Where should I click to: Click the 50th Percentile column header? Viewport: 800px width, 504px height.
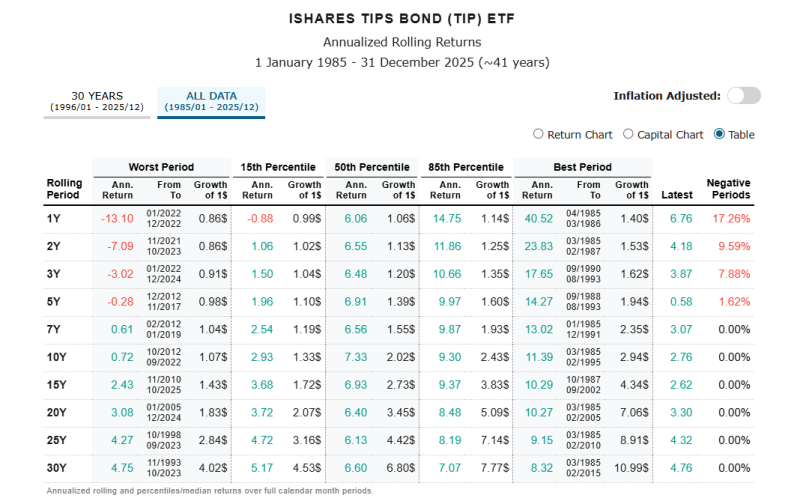coord(374,167)
